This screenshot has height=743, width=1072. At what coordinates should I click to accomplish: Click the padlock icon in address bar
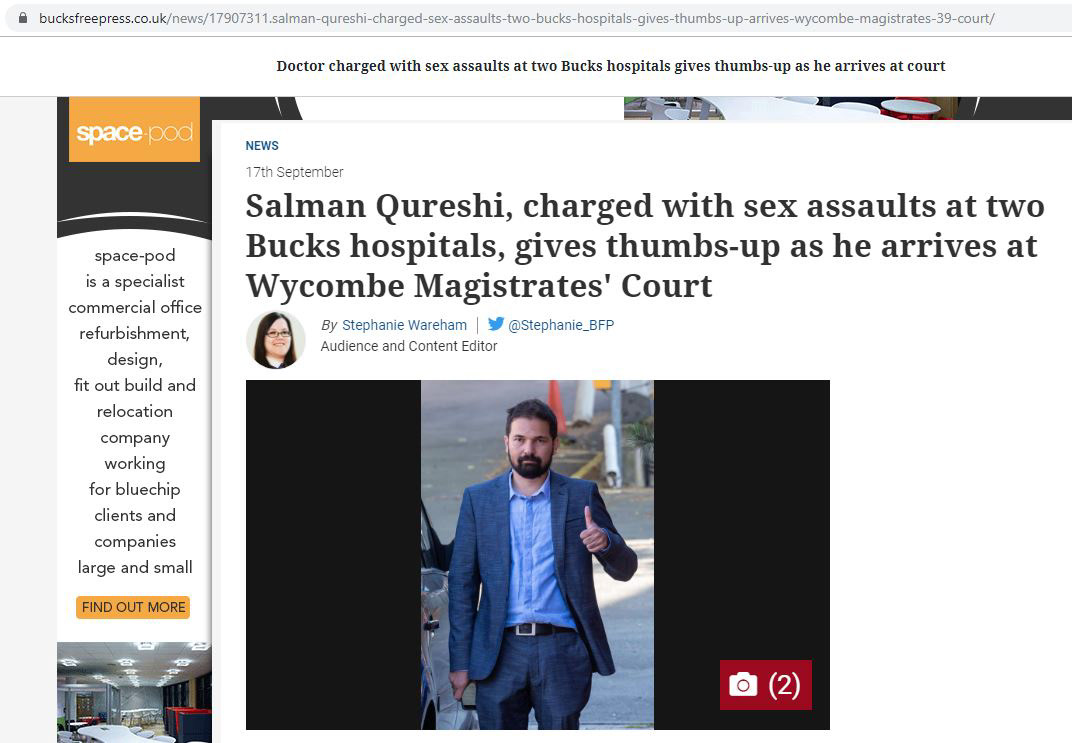click(x=23, y=18)
